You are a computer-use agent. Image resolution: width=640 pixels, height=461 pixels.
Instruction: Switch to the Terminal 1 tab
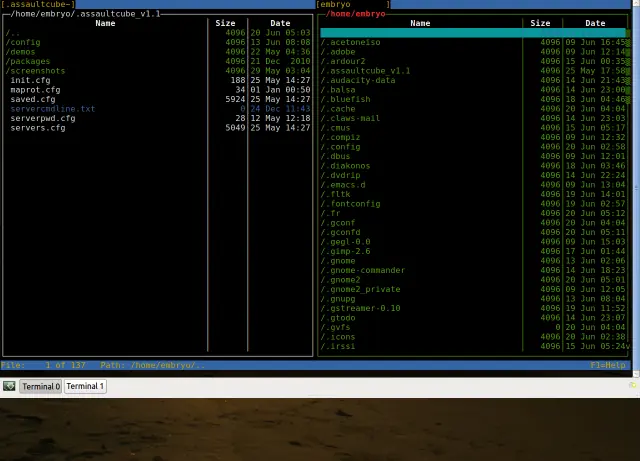click(85, 386)
